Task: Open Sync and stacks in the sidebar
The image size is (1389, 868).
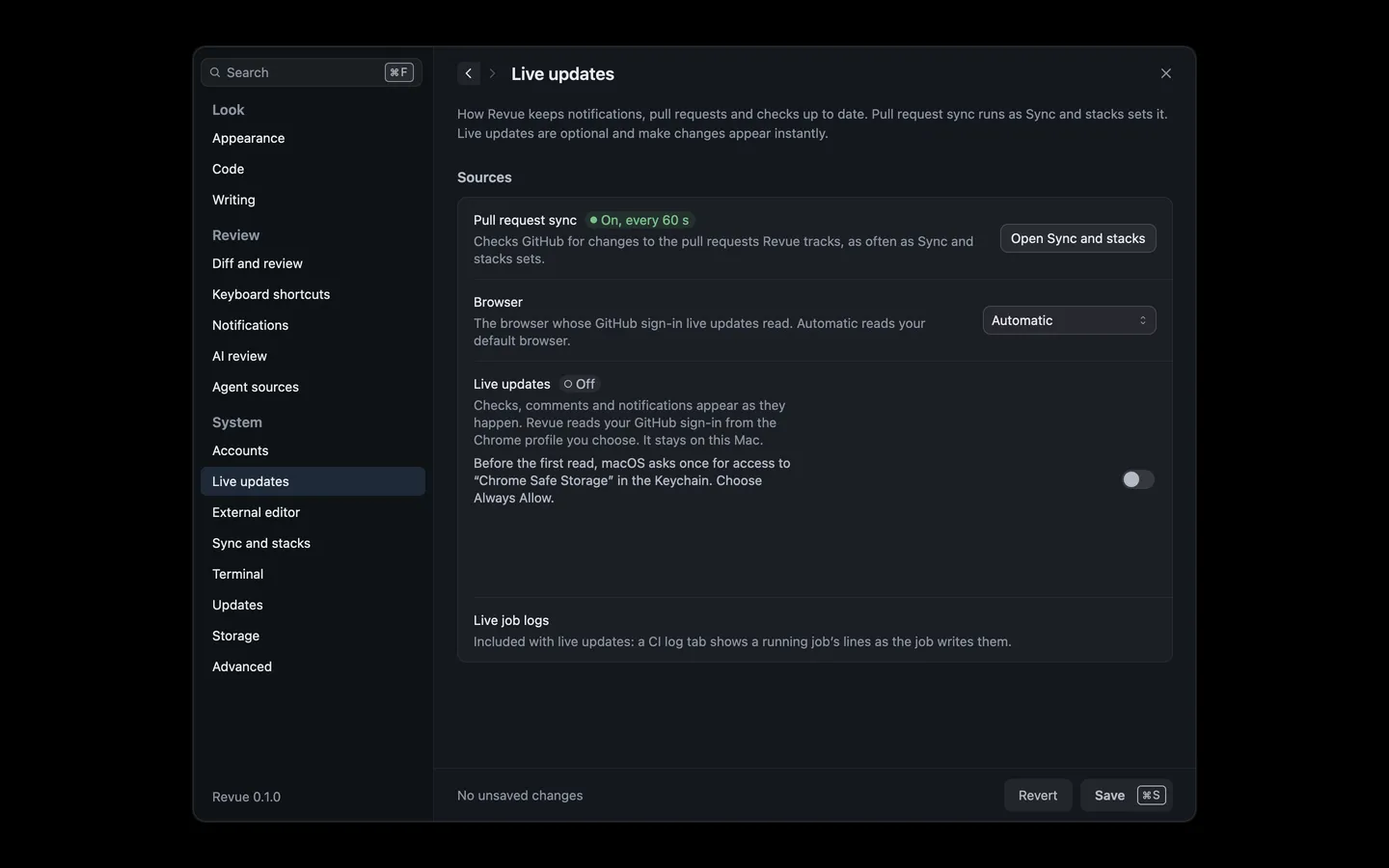Action: [x=313, y=543]
